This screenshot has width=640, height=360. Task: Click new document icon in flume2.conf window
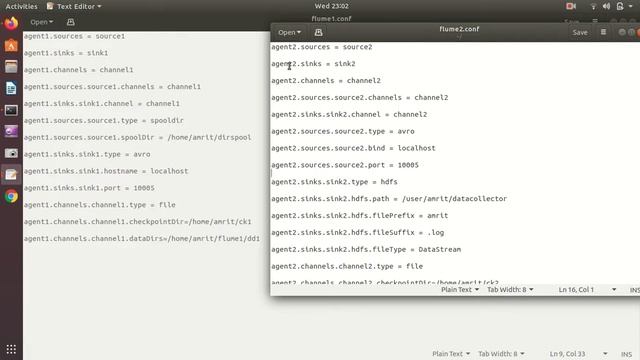coord(318,32)
